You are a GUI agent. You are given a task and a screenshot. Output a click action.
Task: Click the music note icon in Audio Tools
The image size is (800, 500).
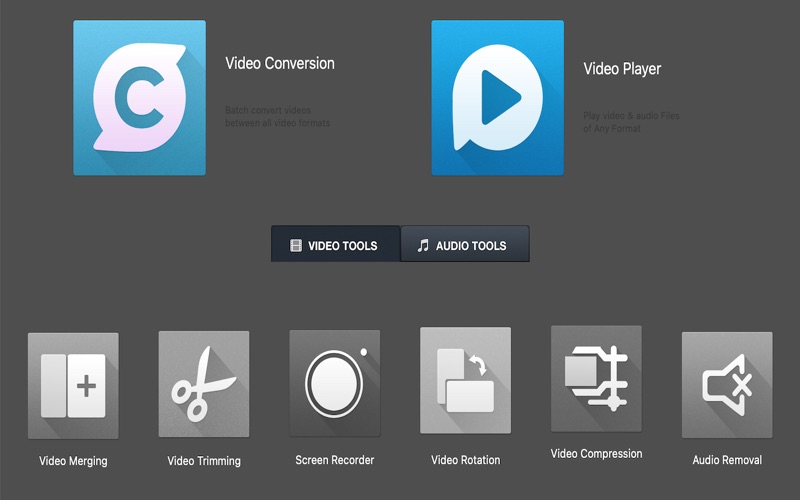tap(423, 245)
